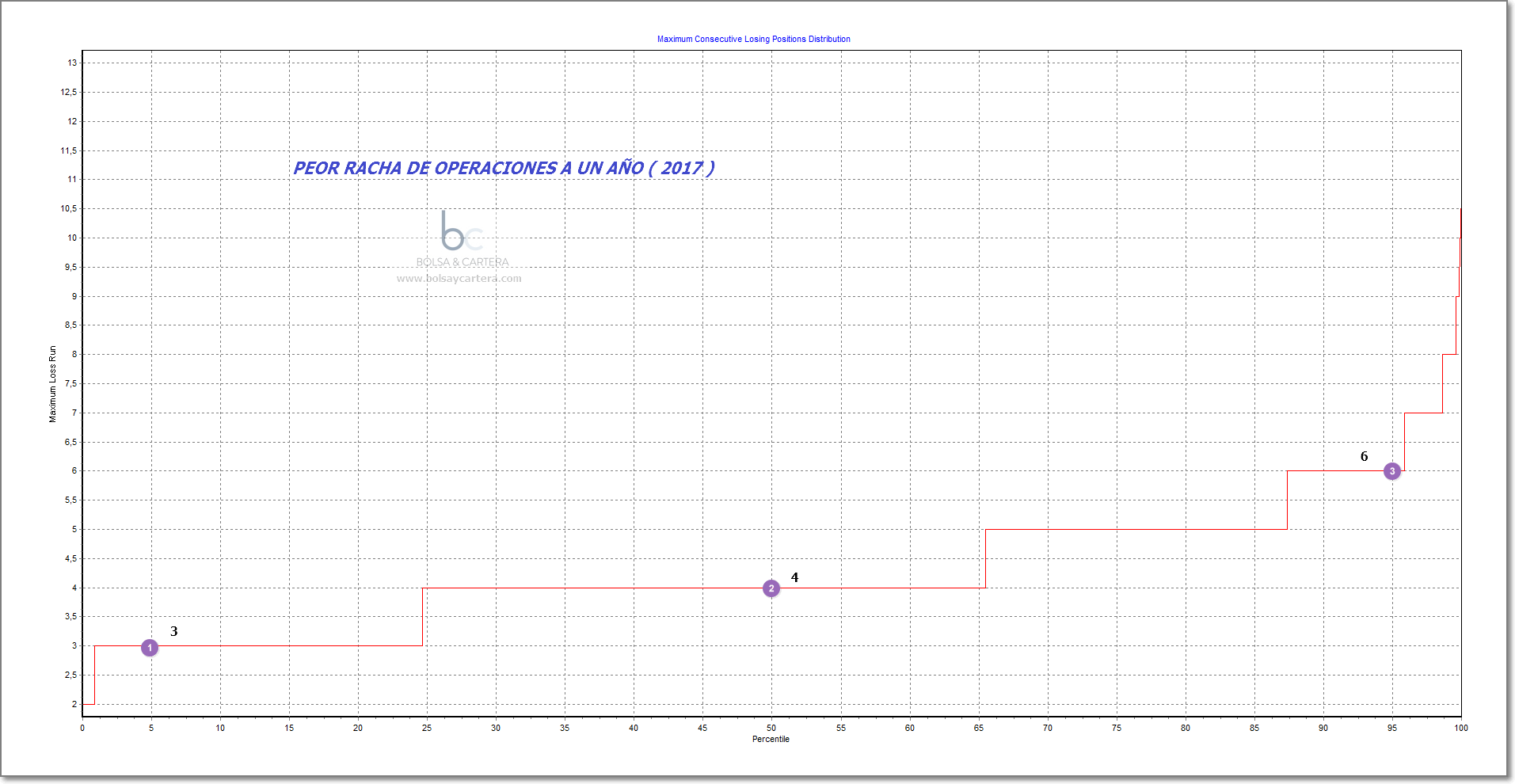Click the 13 tick on the y-axis
Screen dimensions: 1515x784
pos(72,63)
